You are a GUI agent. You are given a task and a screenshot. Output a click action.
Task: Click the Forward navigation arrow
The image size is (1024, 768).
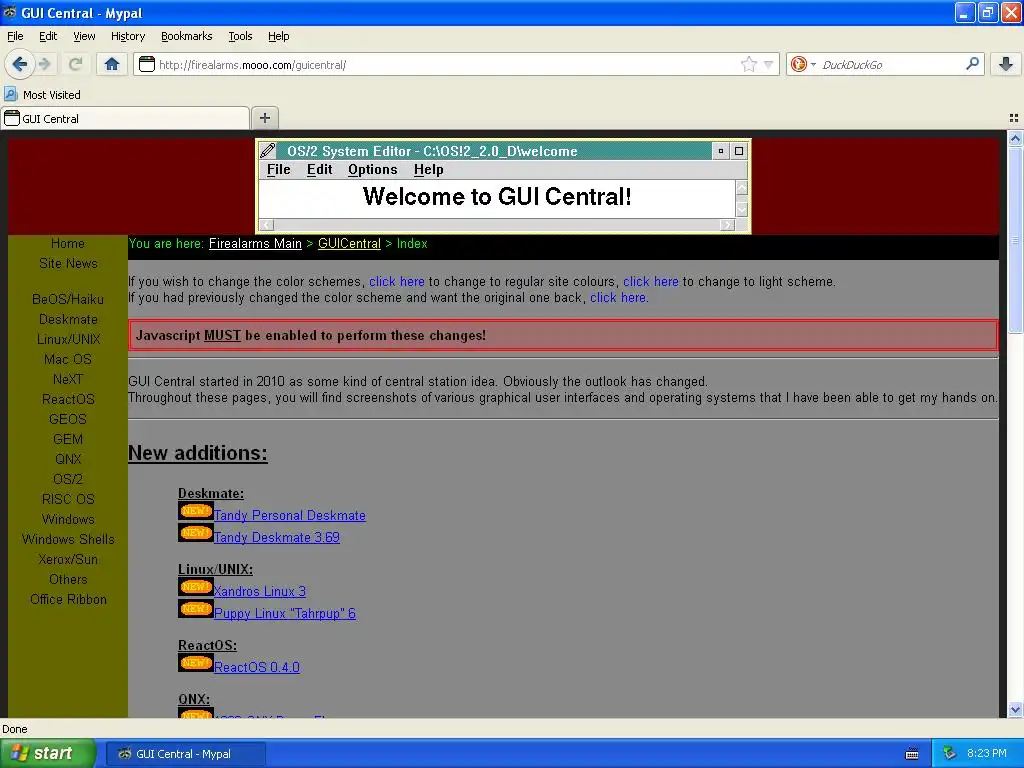45,64
